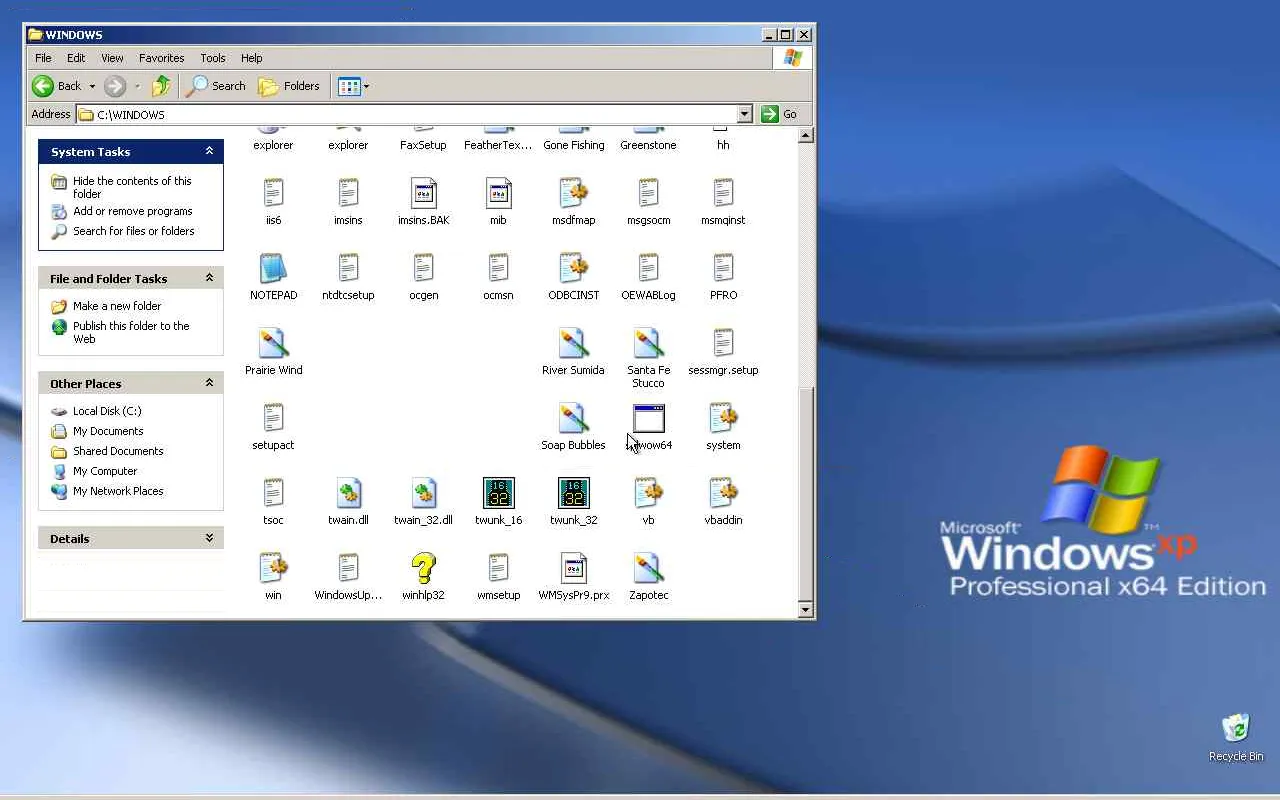Open the Favorites menu

161,58
